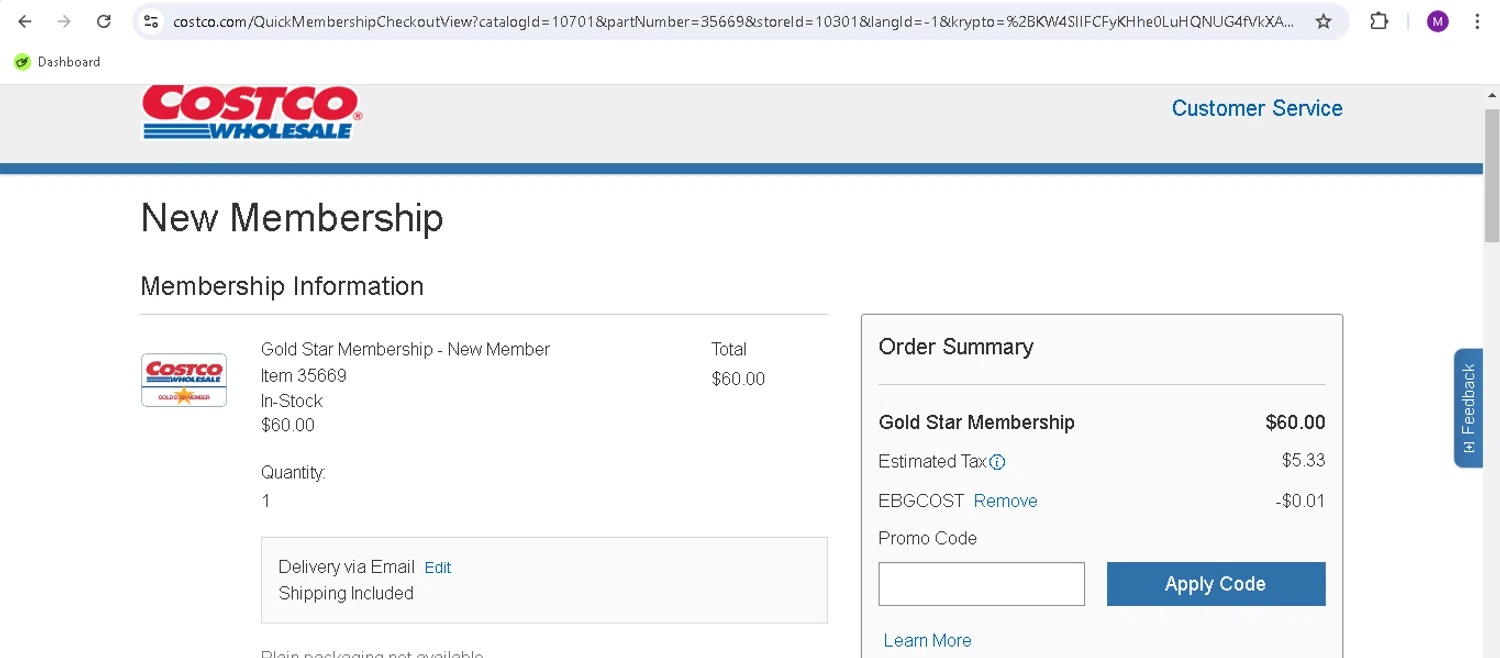Select the 'Gold Star Membership - New Member' text
This screenshot has height=658, width=1500.
[405, 349]
